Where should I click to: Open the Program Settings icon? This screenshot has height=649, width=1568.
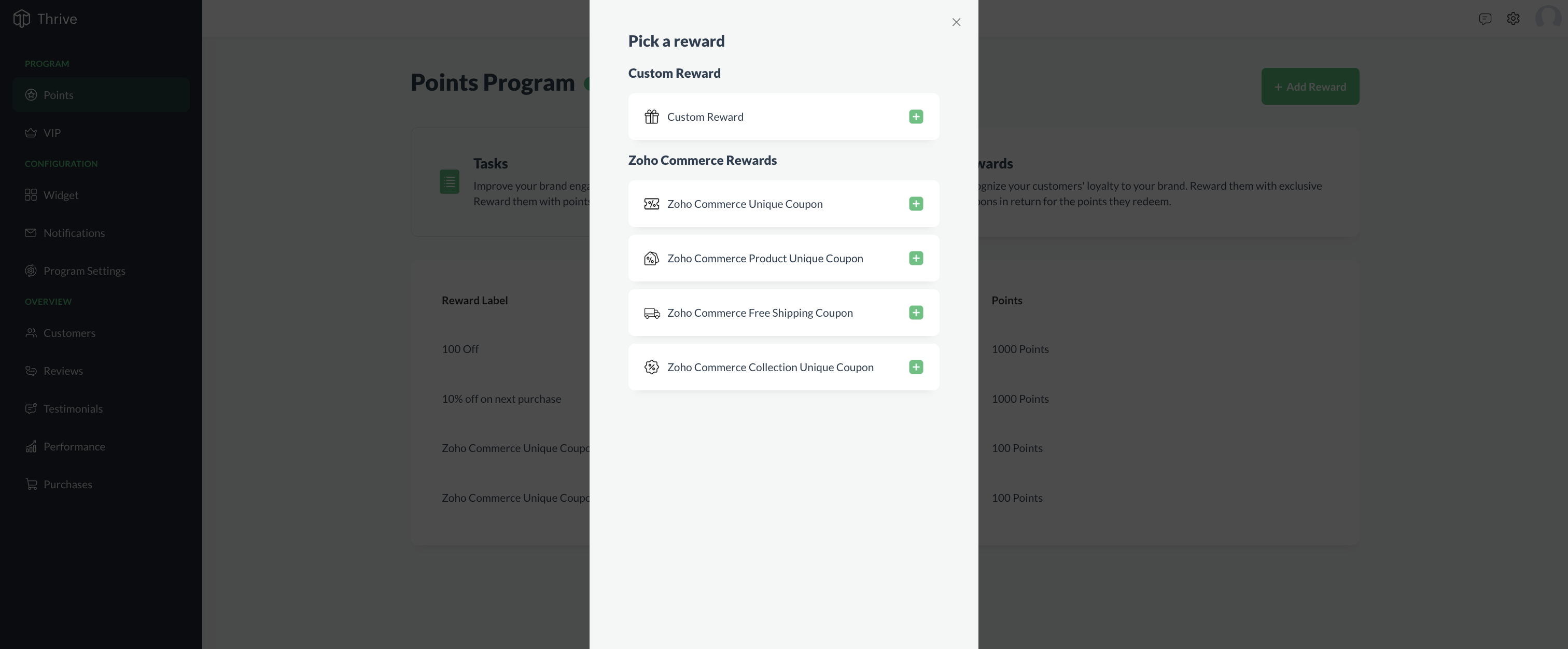tap(31, 271)
